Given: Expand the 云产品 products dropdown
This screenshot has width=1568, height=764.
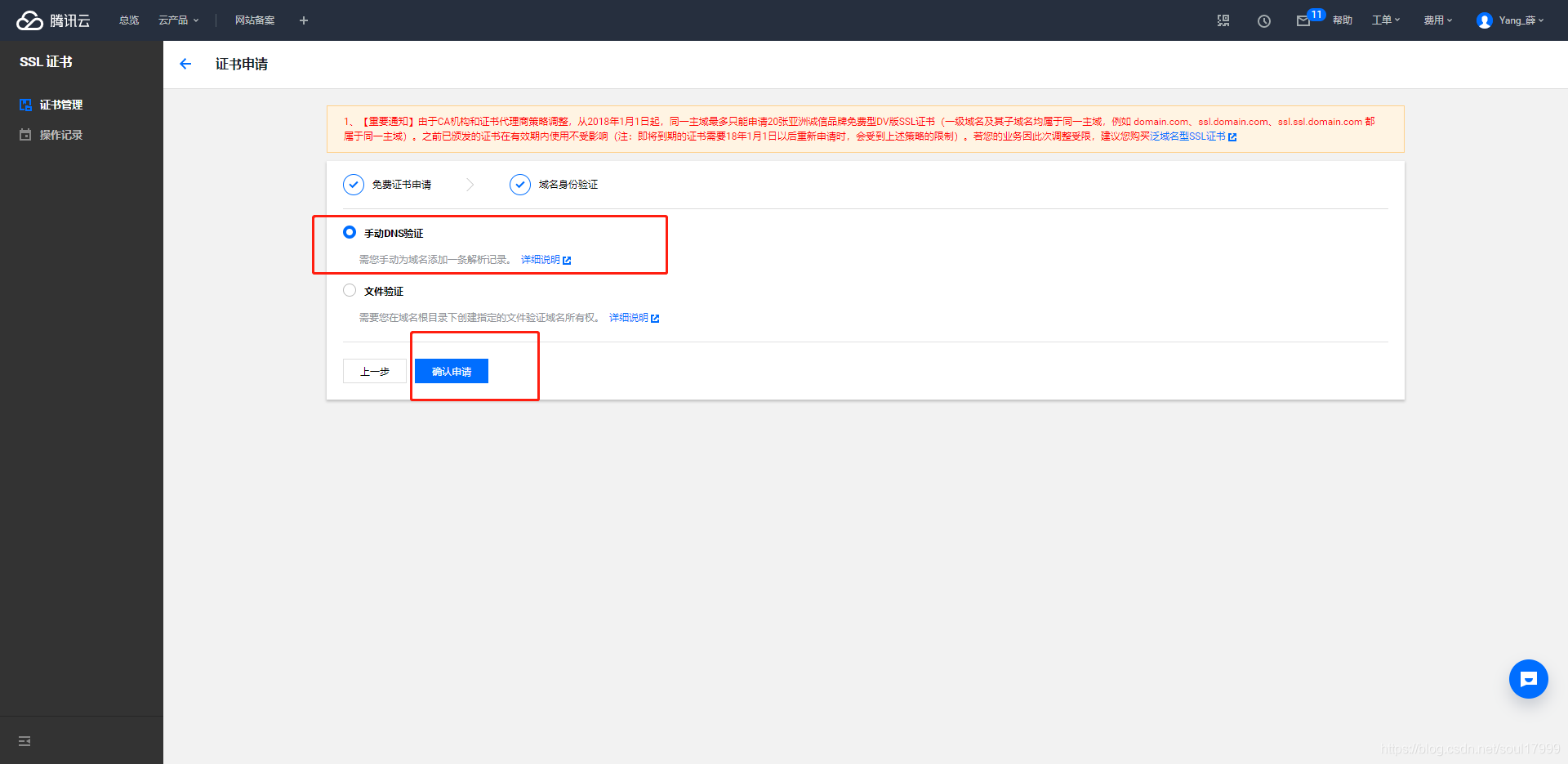Looking at the screenshot, I should [x=178, y=20].
